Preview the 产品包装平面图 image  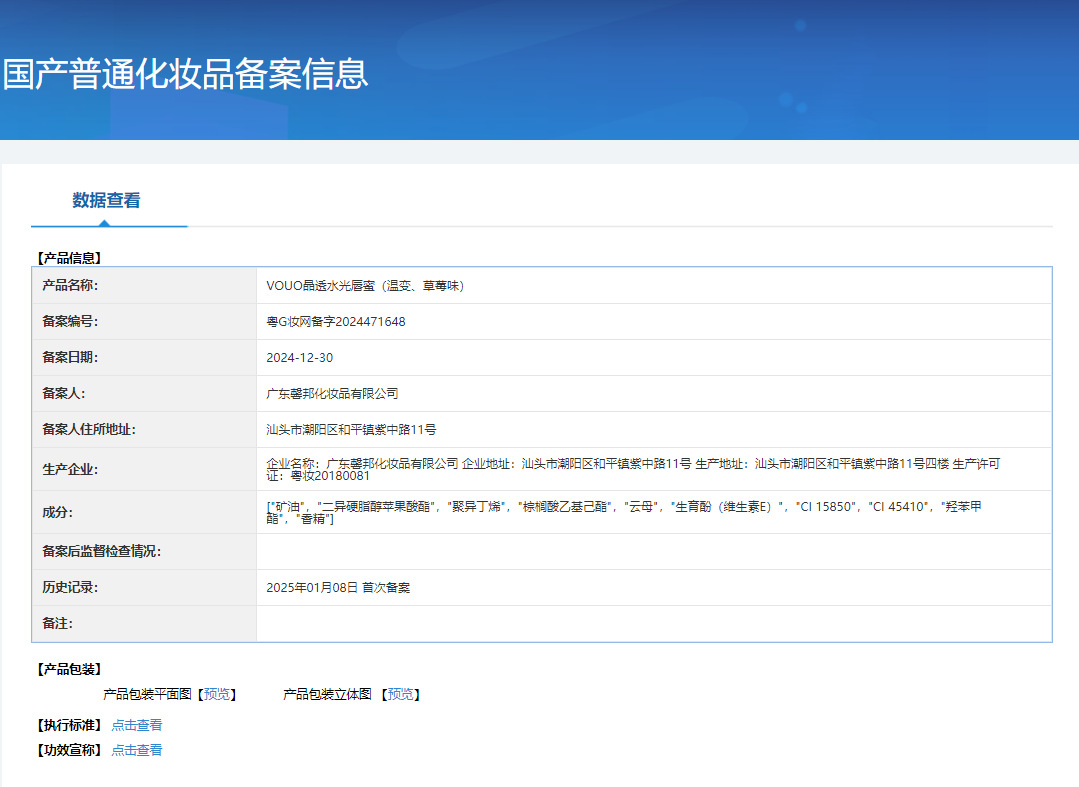pyautogui.click(x=217, y=694)
